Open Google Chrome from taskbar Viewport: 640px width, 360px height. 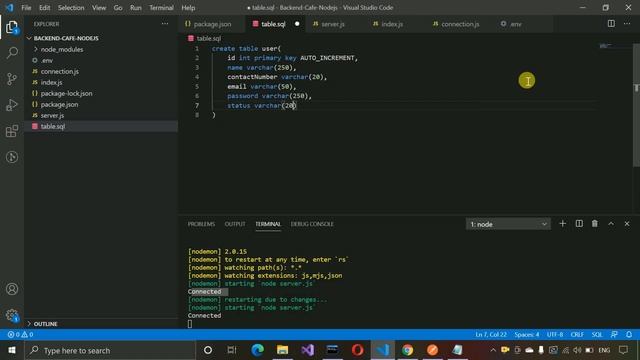tap(407, 350)
